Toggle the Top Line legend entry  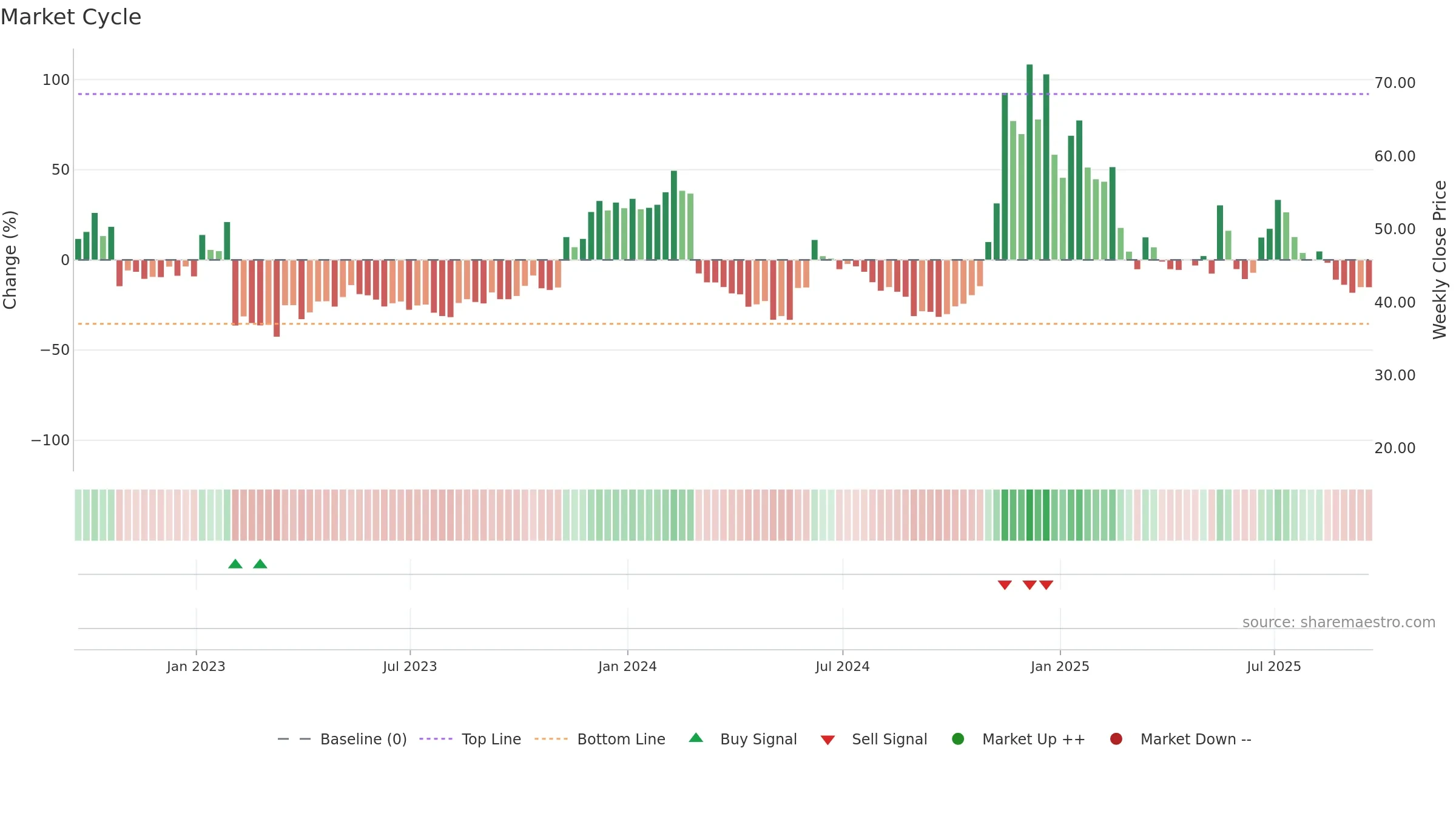click(x=470, y=739)
